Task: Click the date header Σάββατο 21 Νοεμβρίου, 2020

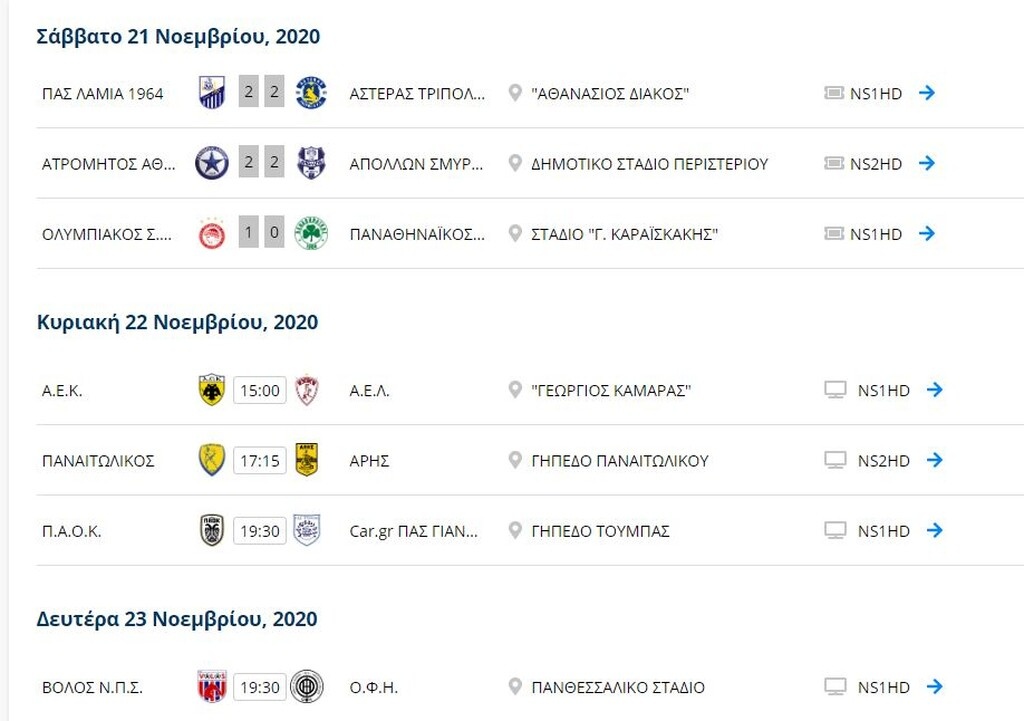Action: (x=177, y=36)
